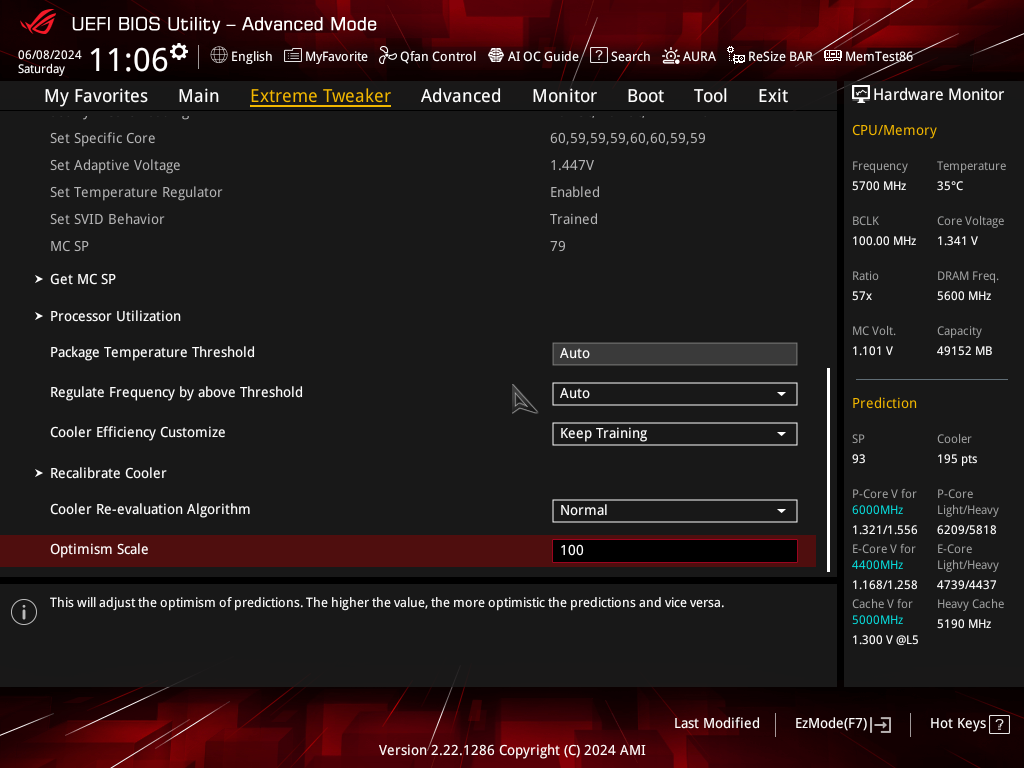This screenshot has width=1024, height=768.
Task: Click Set Temperature Regulator Enabled value
Action: point(575,192)
